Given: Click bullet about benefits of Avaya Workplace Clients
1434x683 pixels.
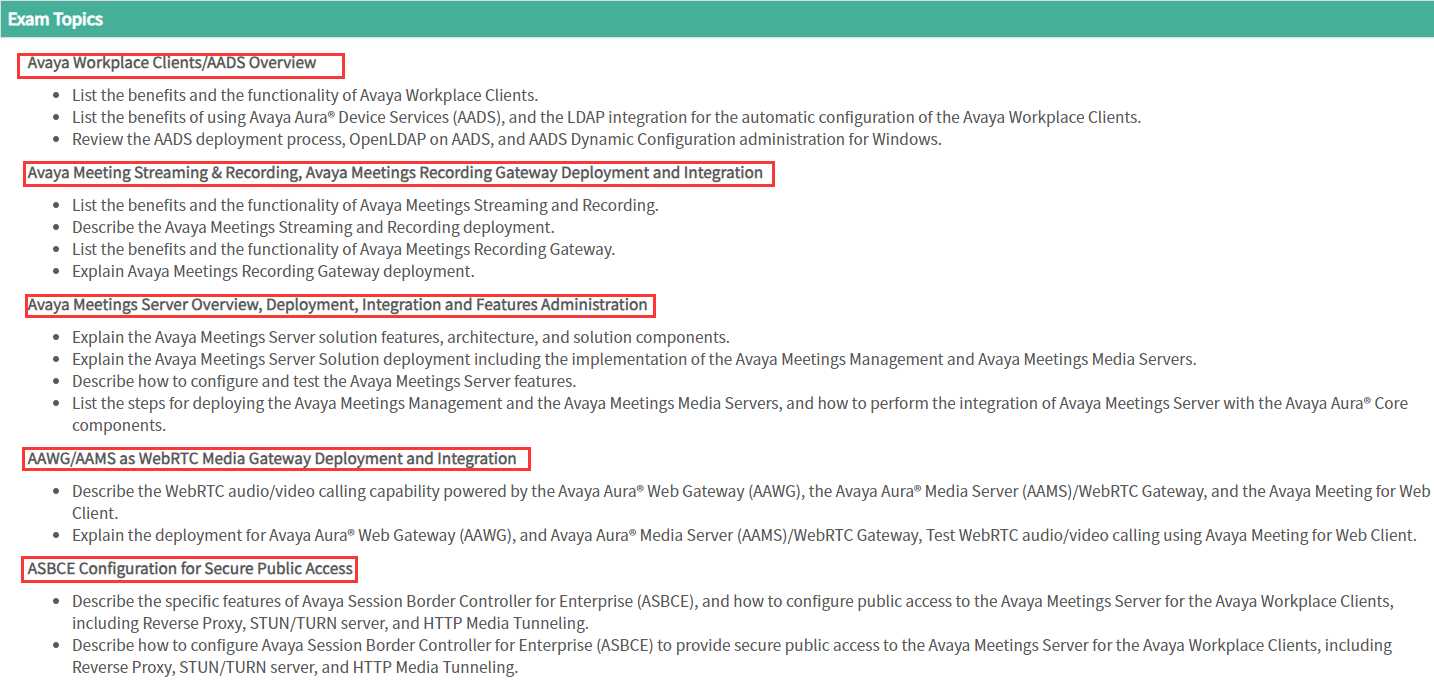Looking at the screenshot, I should 305,95.
